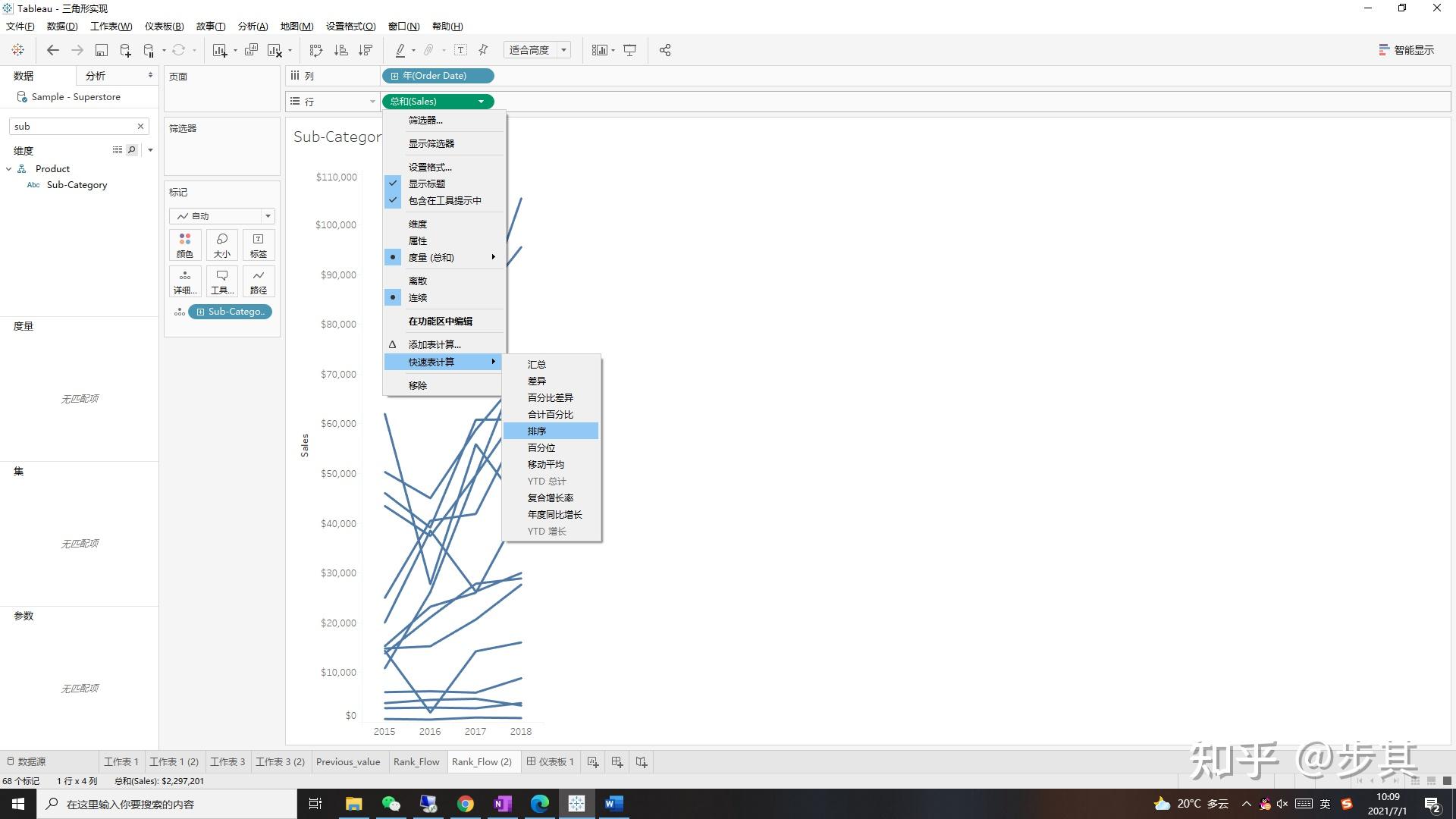Switch to the Rank_Flow sheet tab

point(416,762)
